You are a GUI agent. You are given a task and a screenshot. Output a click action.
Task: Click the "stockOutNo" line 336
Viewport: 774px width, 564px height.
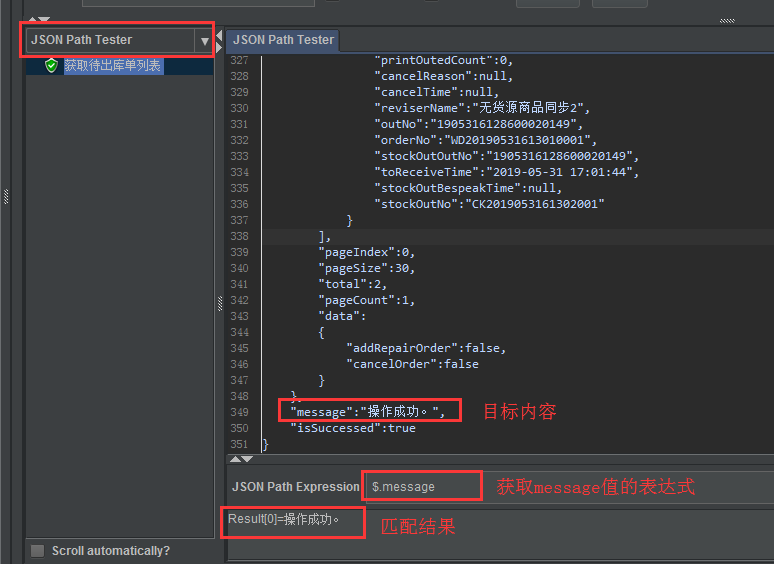click(489, 204)
